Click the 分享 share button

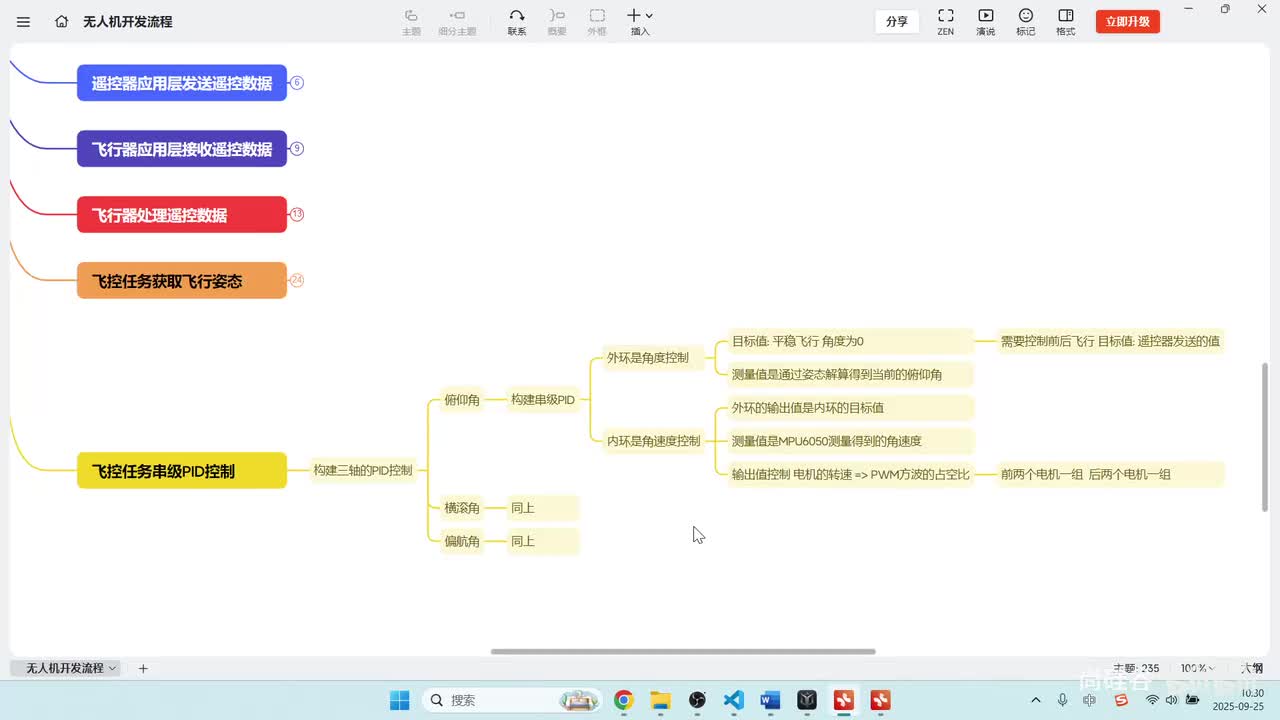pyautogui.click(x=897, y=21)
